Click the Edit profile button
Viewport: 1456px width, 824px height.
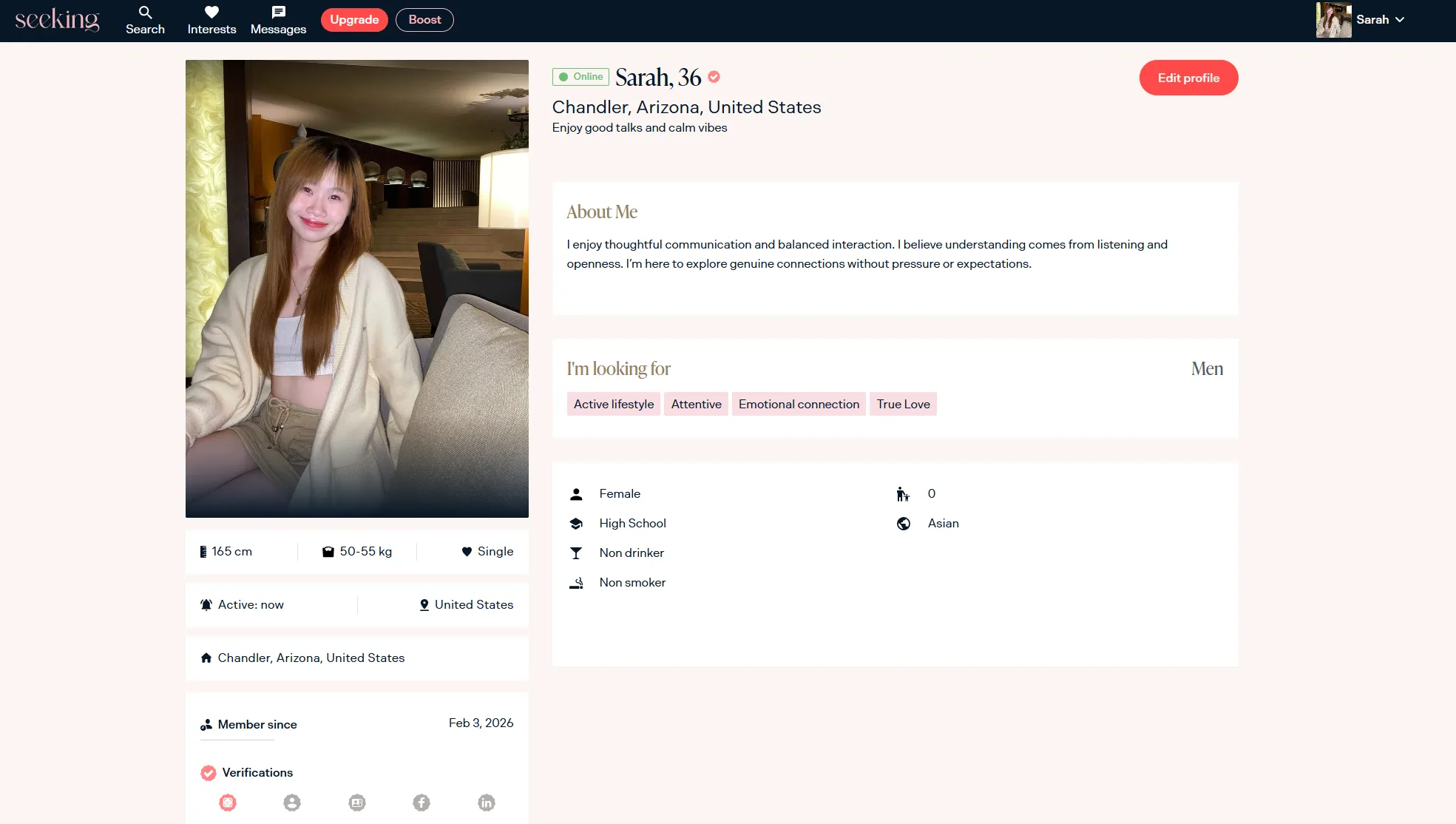click(x=1188, y=78)
